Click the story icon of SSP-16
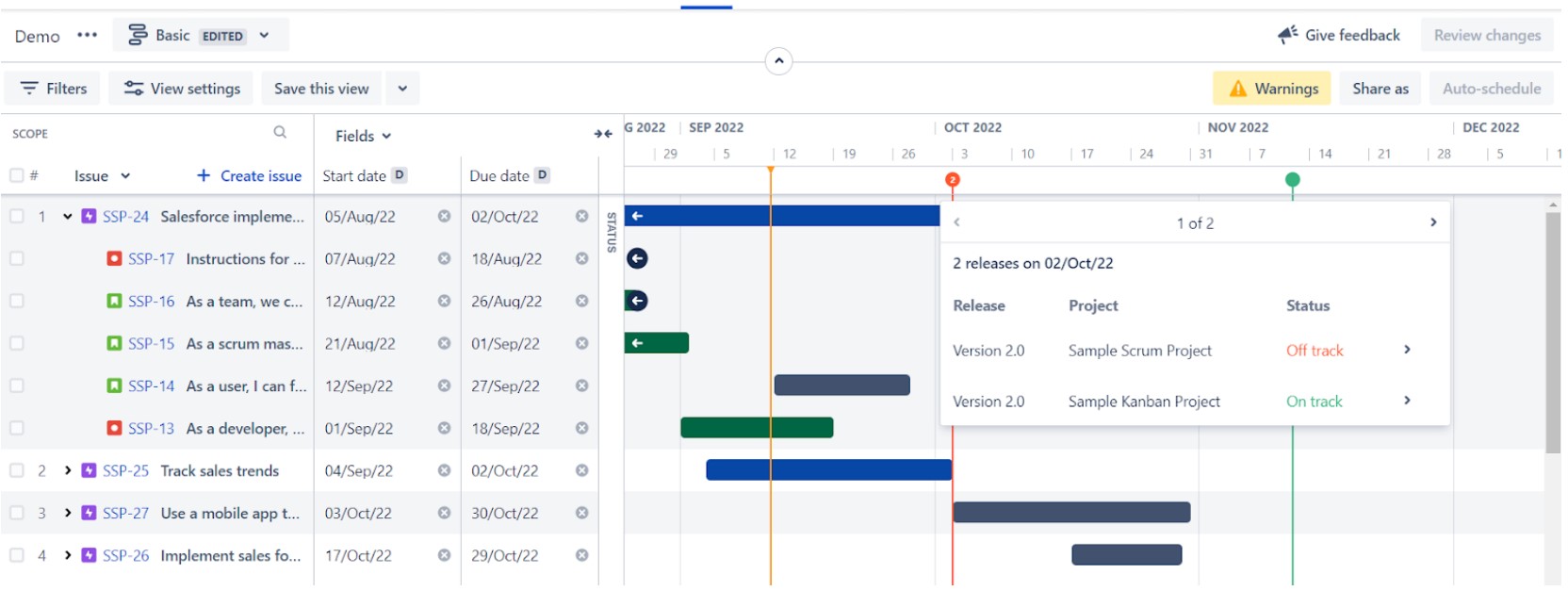The width and height of the screenshot is (1568, 591). 114,301
